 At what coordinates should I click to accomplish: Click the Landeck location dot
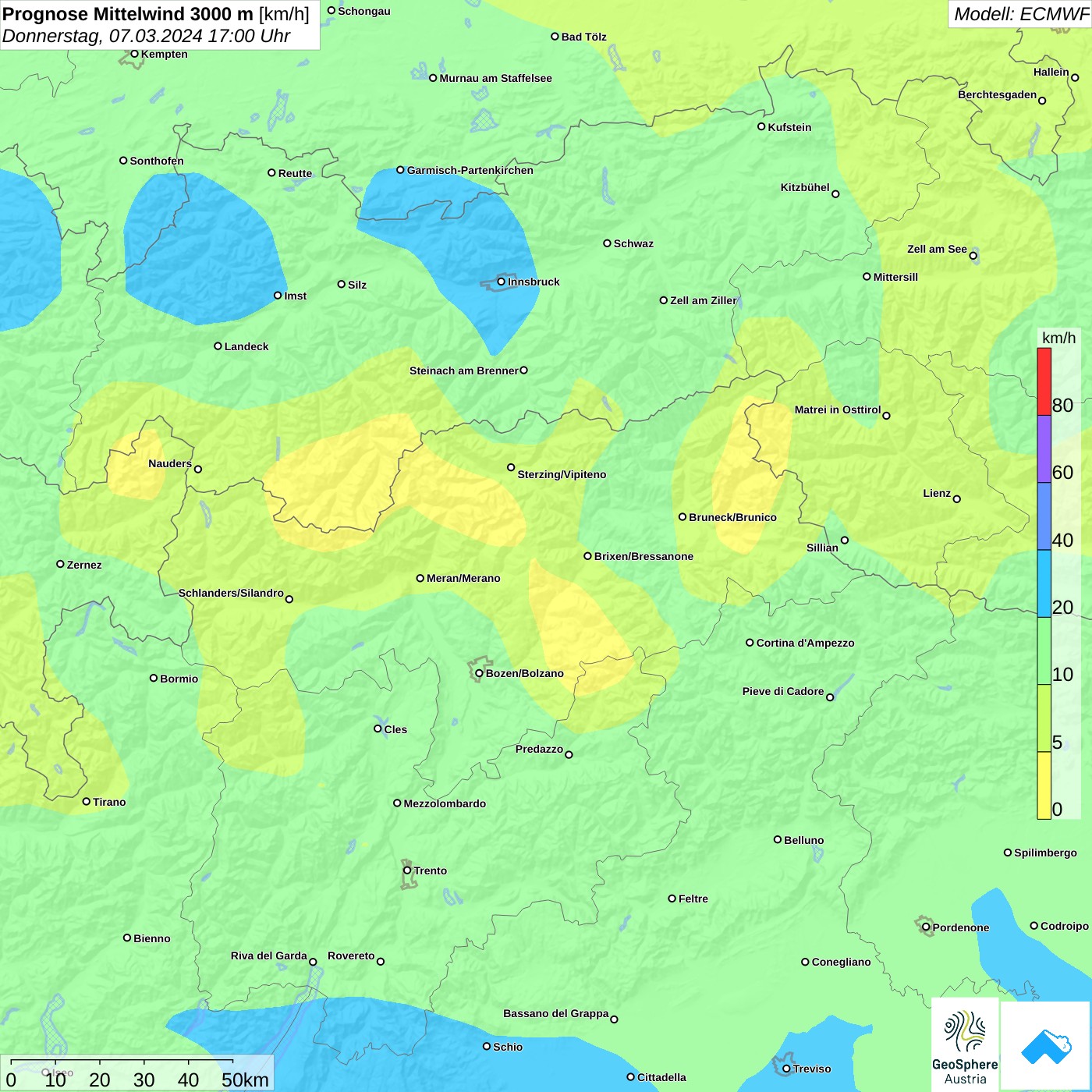(218, 346)
